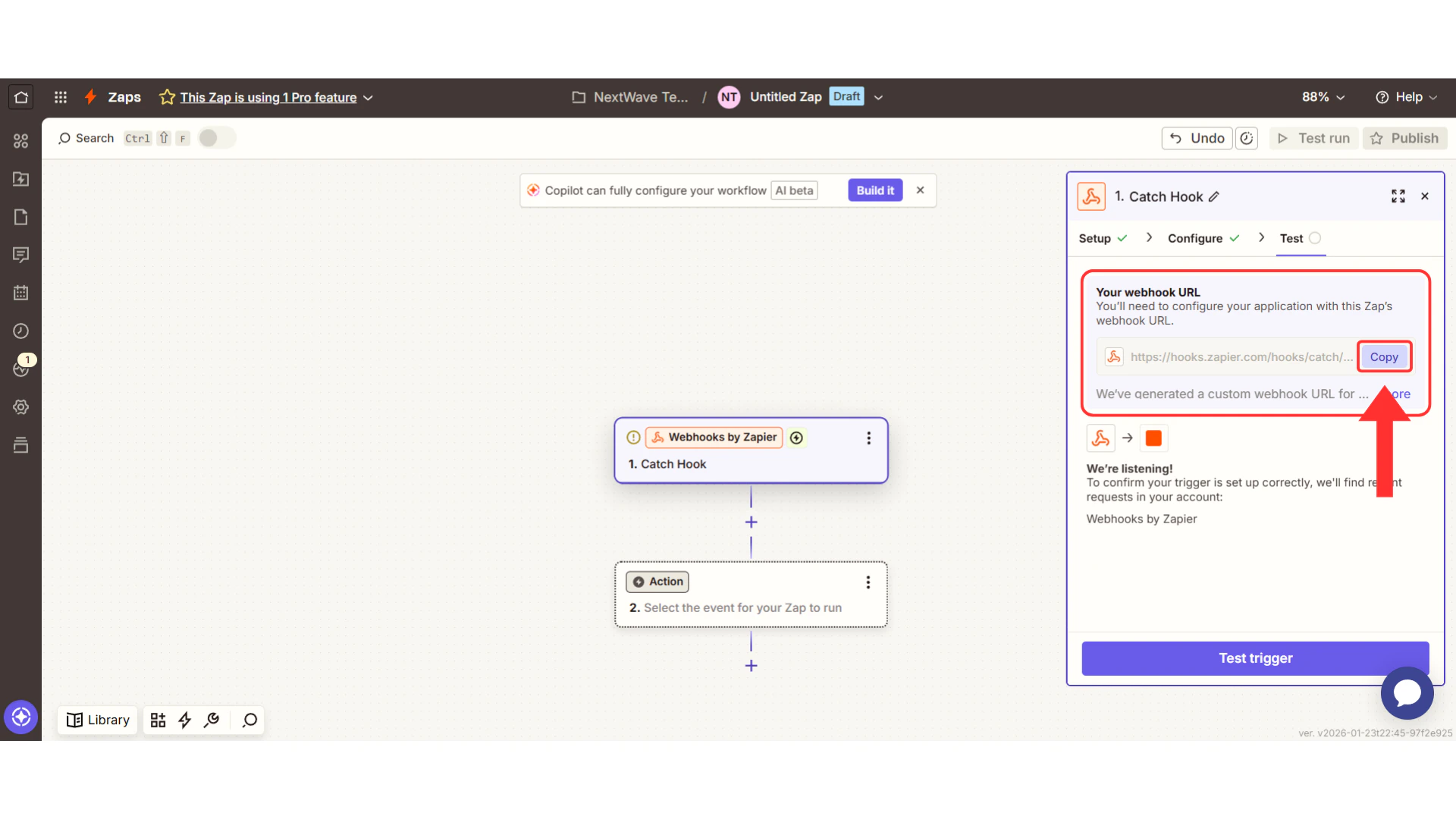Click the wrench tool in the bottom toolbar
This screenshot has width=1456, height=819.
[212, 720]
